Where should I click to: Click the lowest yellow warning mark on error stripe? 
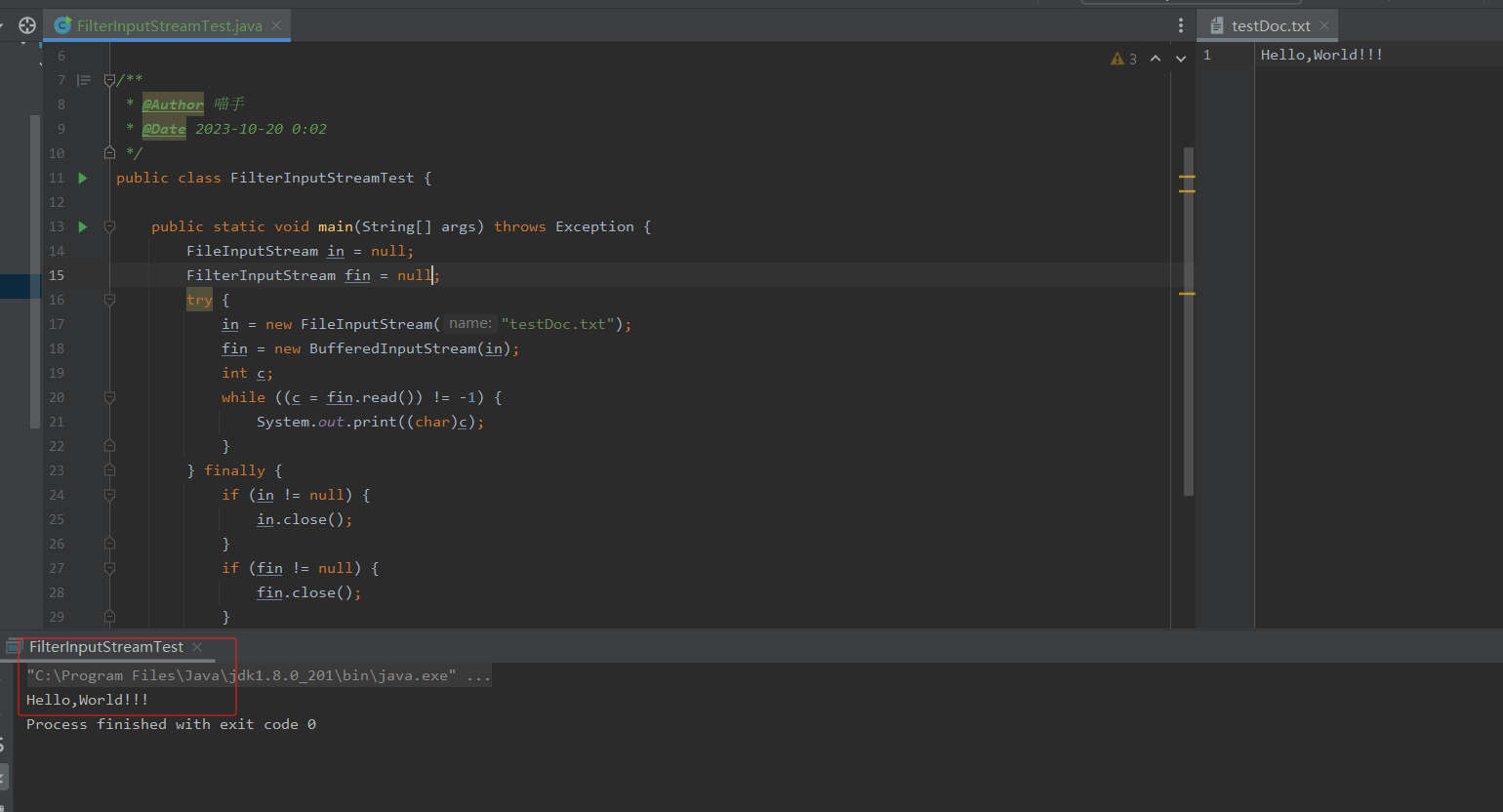click(1187, 293)
